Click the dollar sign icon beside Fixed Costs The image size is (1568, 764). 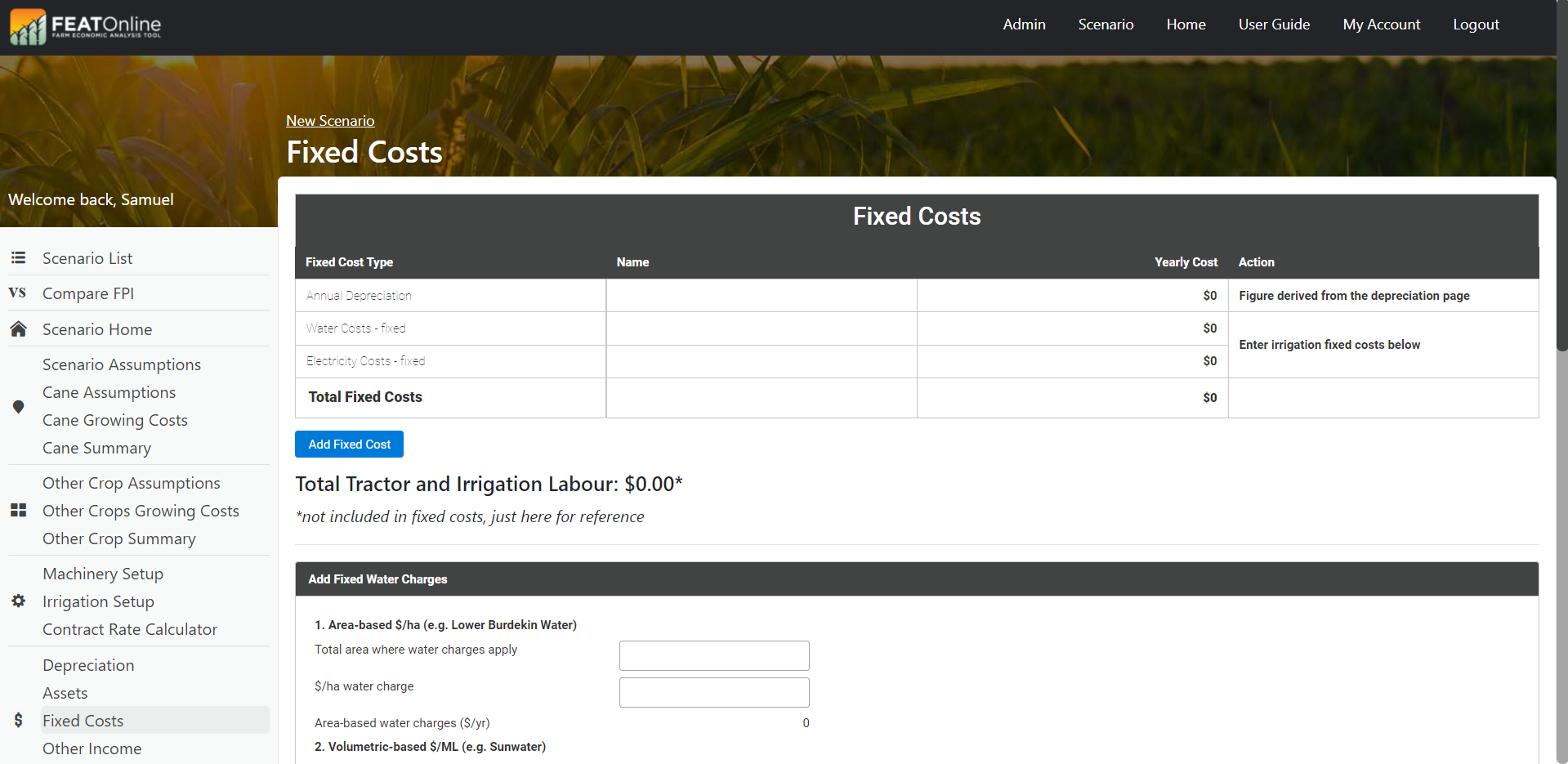click(18, 721)
